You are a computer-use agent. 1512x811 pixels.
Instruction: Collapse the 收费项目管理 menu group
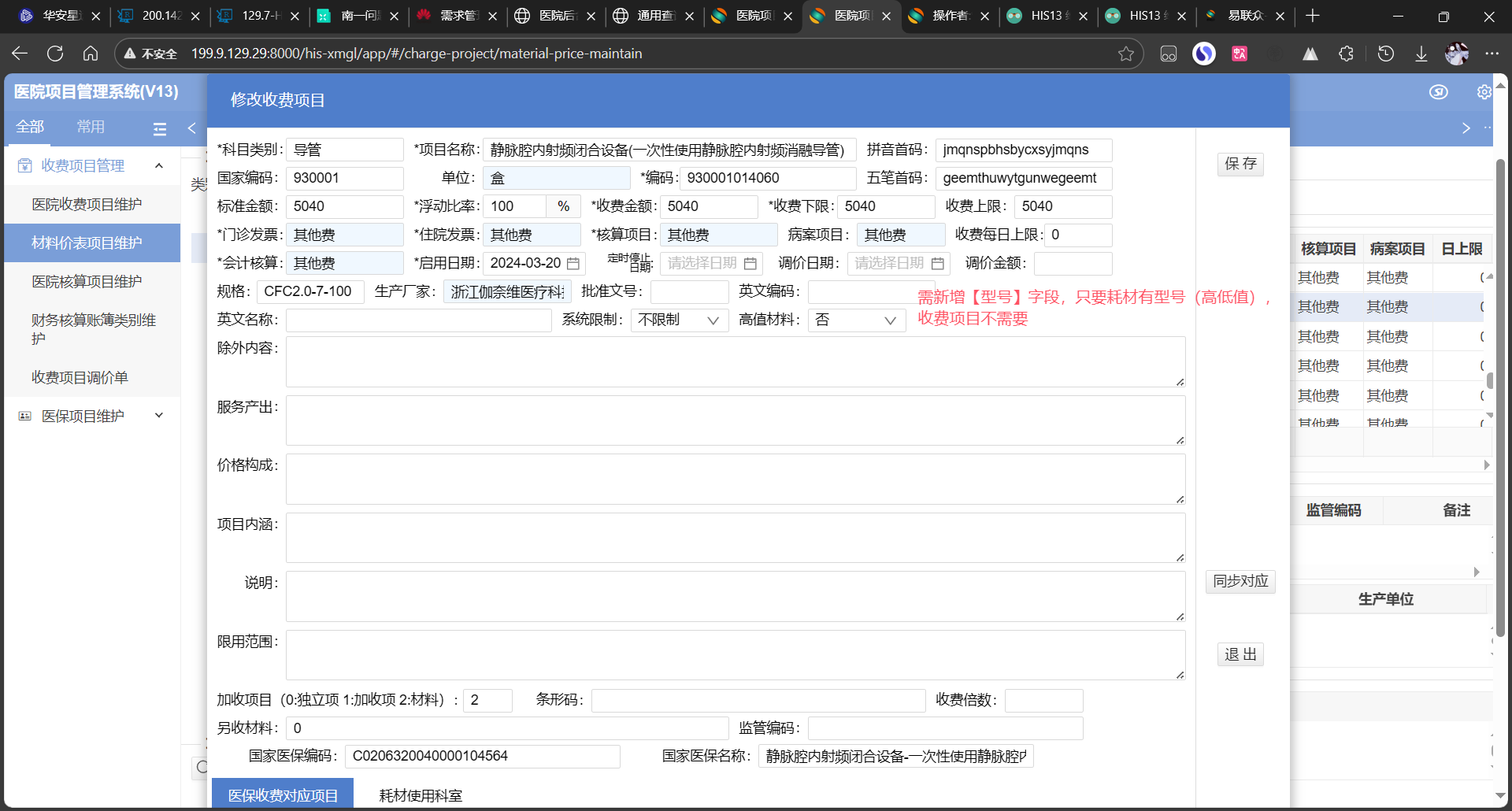pyautogui.click(x=159, y=165)
